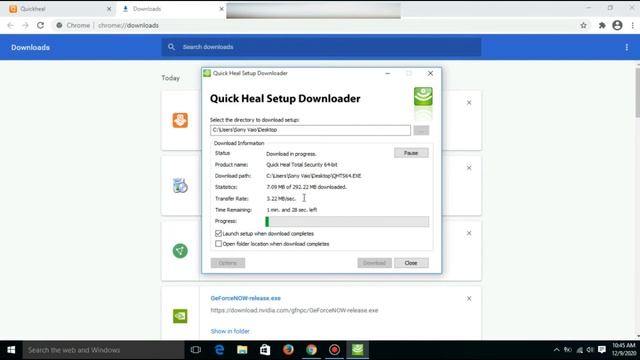
Task: Close the Quickheal tab
Action: point(109,9)
